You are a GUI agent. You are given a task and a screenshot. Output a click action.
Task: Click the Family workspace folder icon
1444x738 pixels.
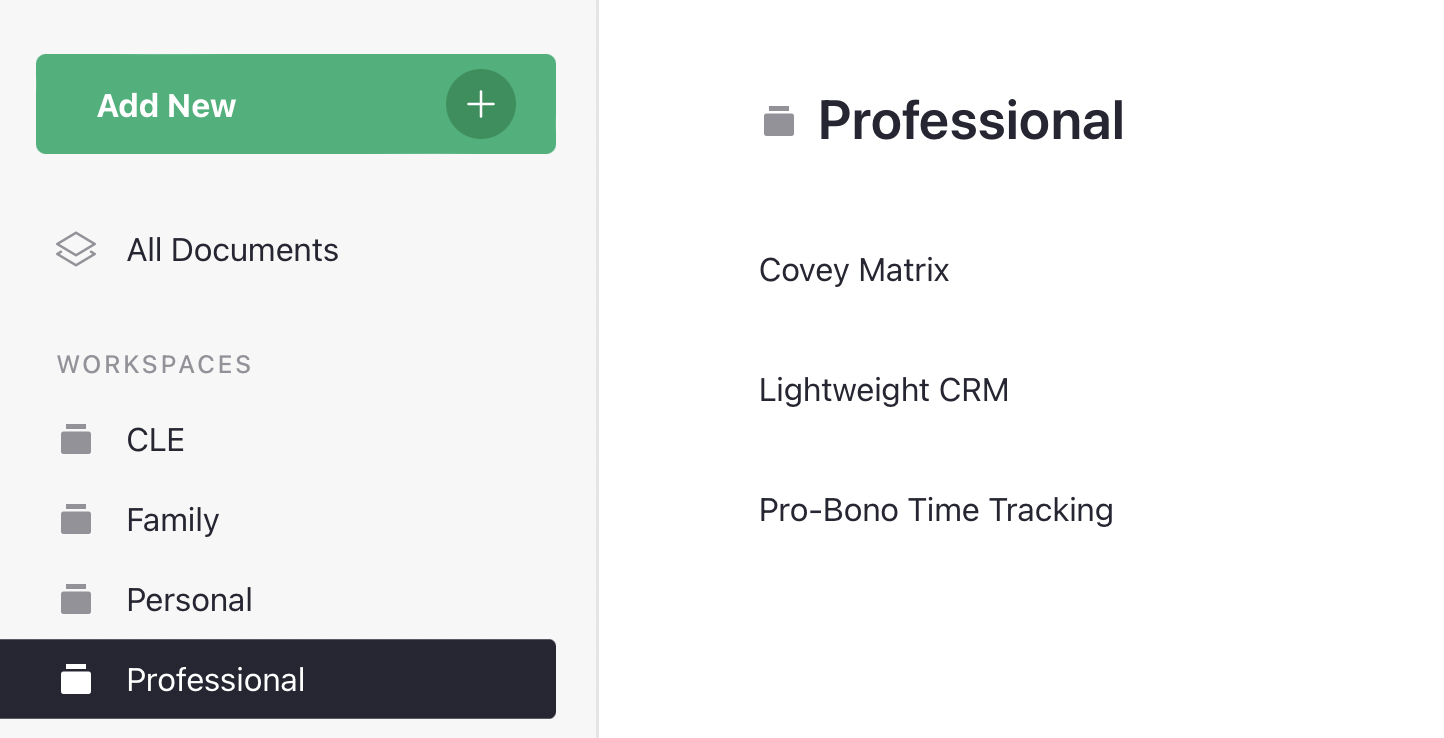[76, 519]
